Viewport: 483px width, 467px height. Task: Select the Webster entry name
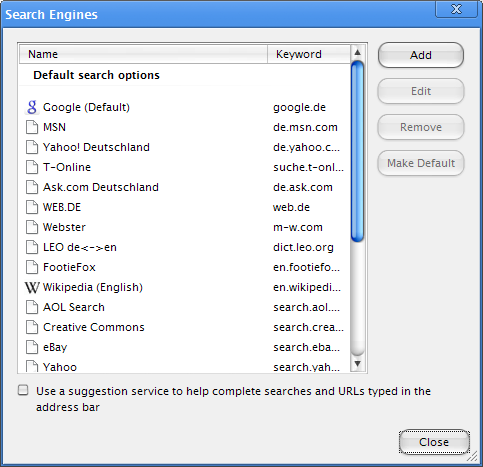tap(64, 227)
